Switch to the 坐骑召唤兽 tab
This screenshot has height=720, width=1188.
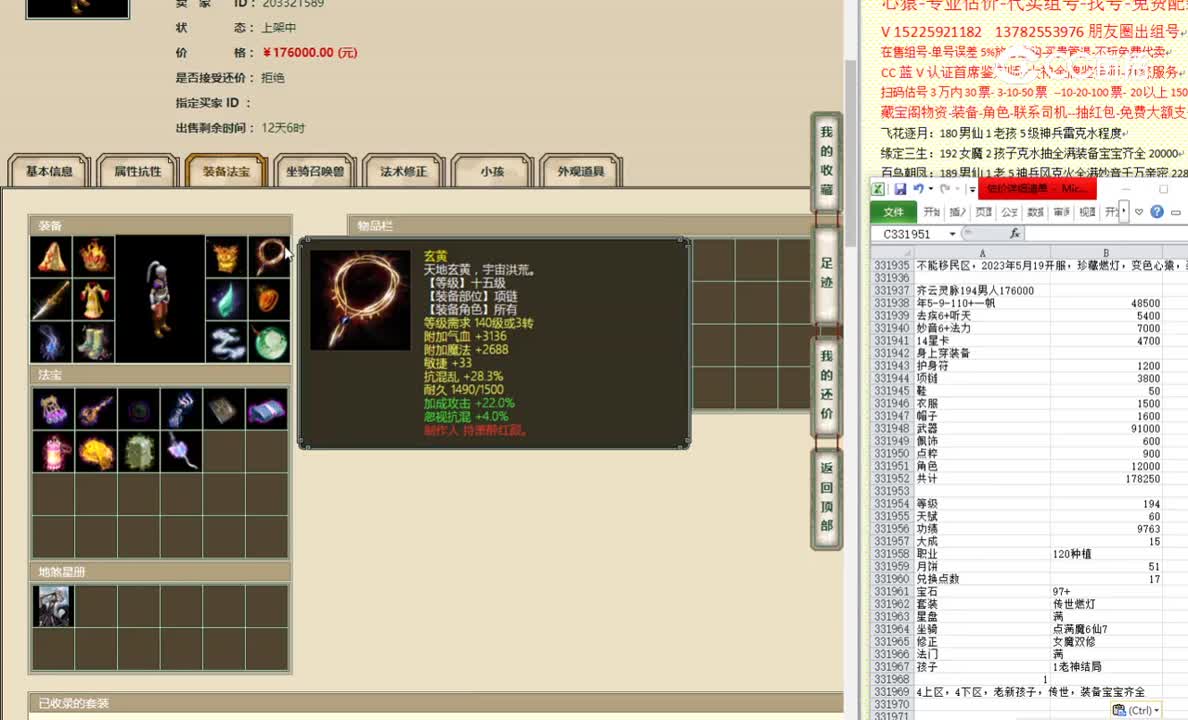(x=314, y=171)
